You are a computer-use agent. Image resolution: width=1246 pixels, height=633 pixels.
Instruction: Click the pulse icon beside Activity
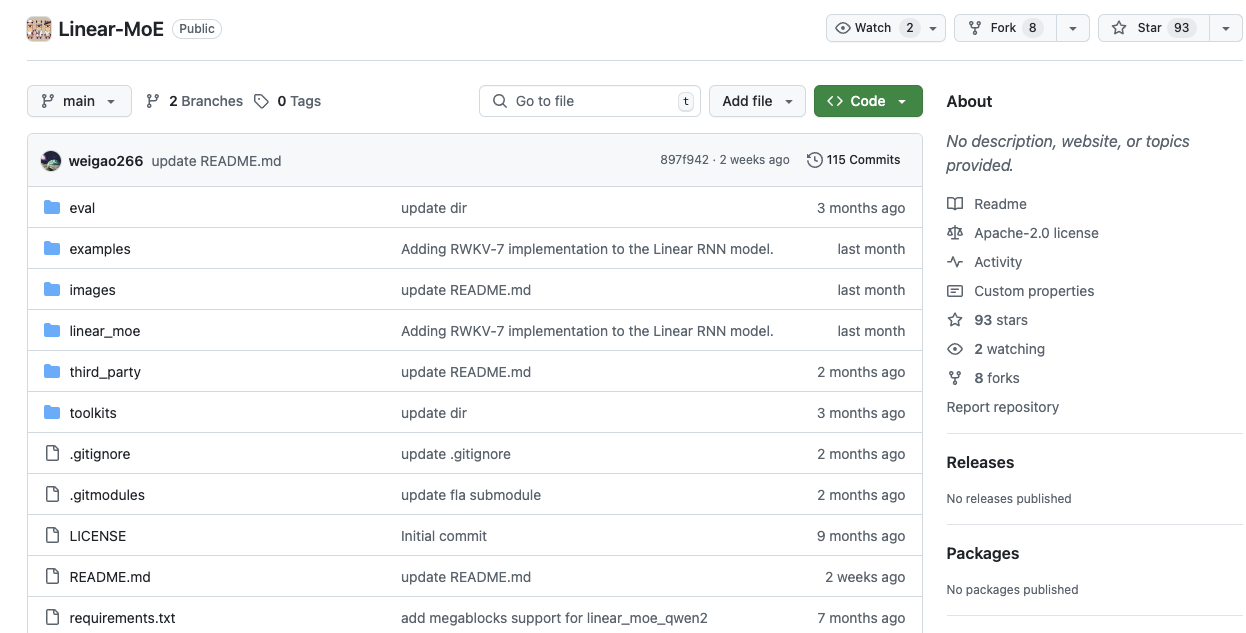955,262
